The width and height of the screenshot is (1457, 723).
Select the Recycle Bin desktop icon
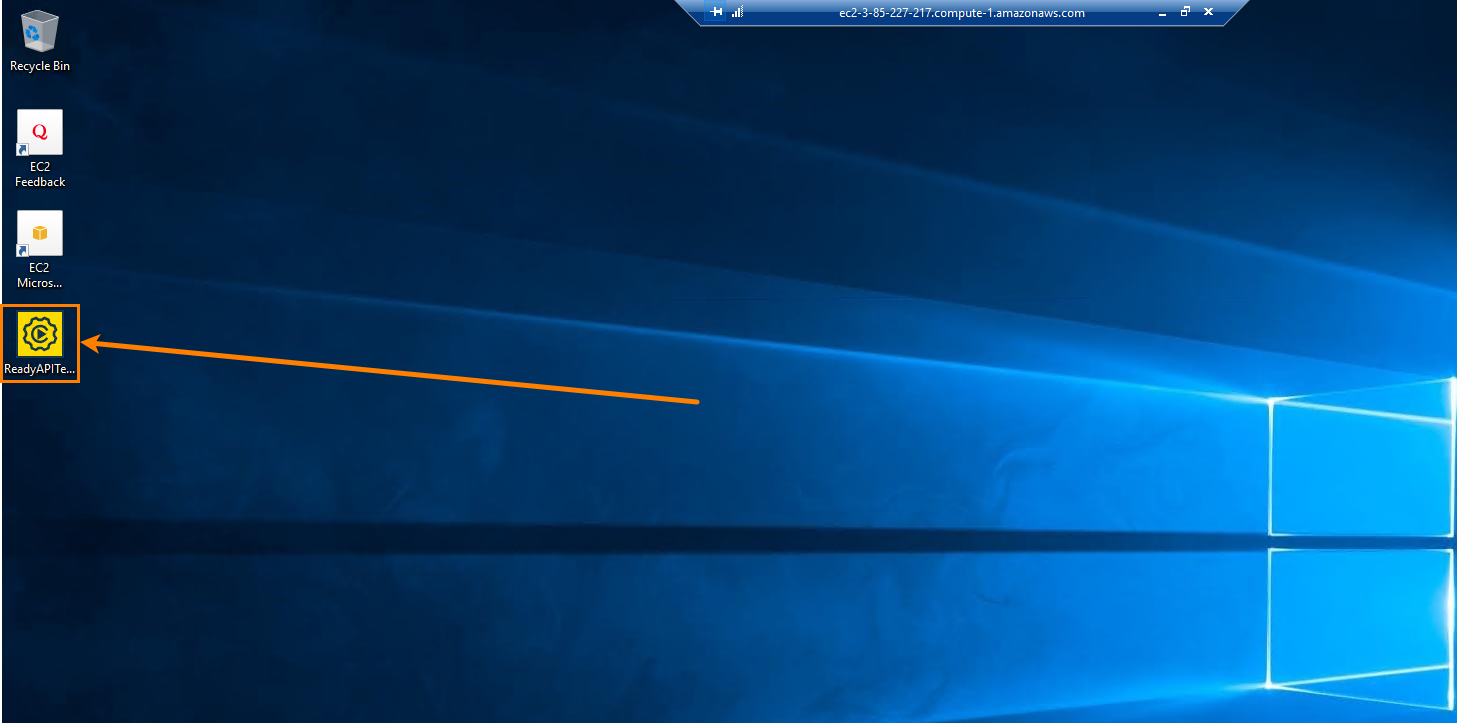[40, 40]
